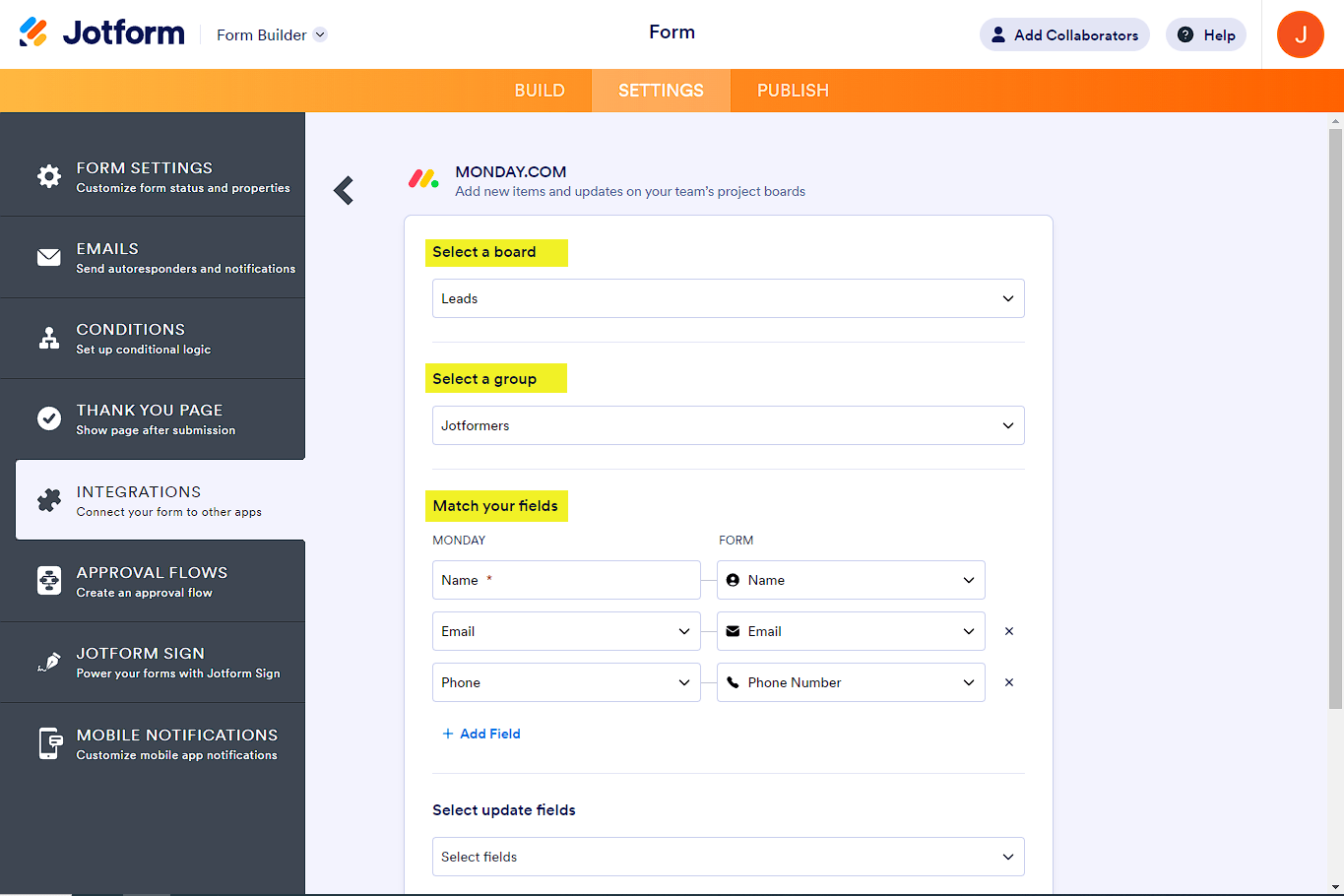Click the Add Field link
Viewport: 1344px width, 896px height.
click(x=481, y=734)
